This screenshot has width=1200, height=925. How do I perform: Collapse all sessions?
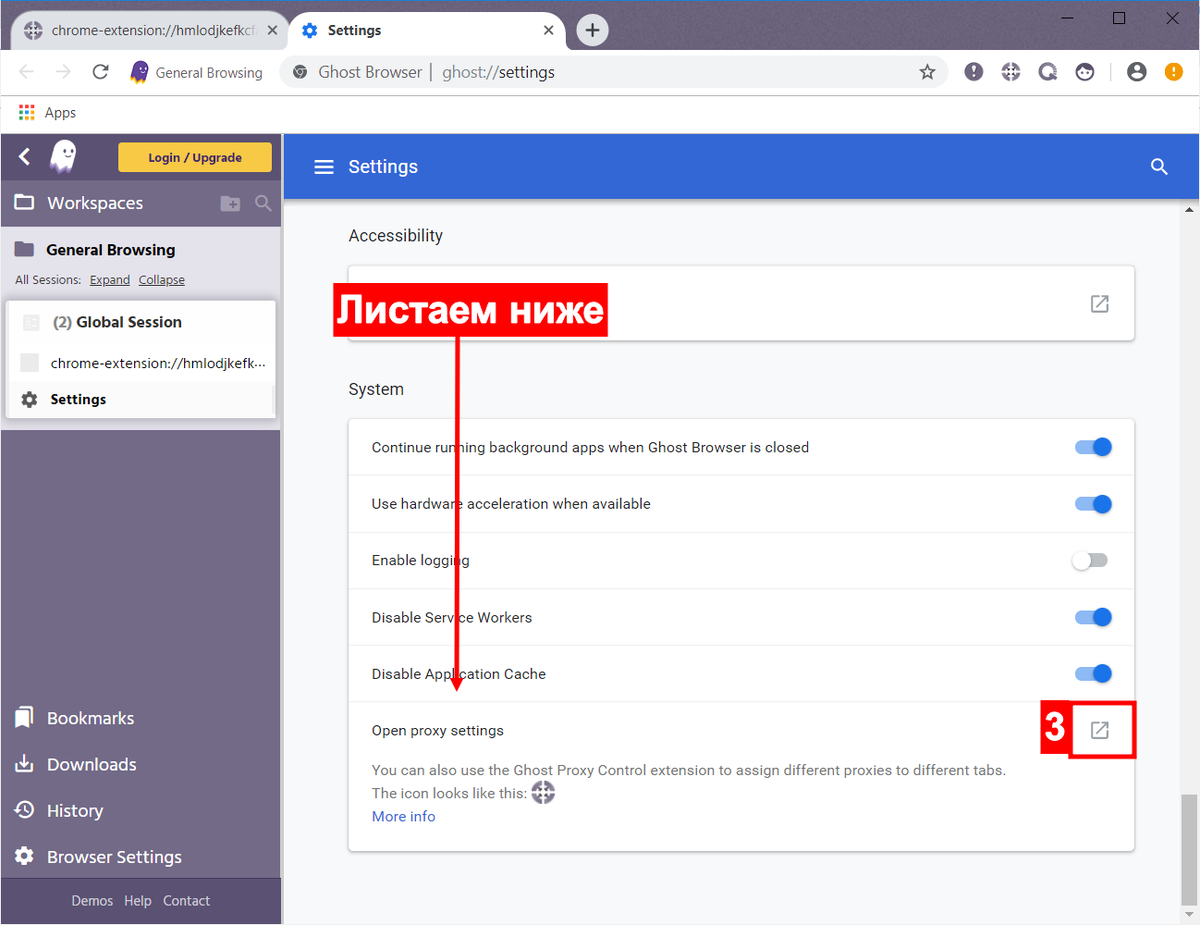pyautogui.click(x=162, y=280)
